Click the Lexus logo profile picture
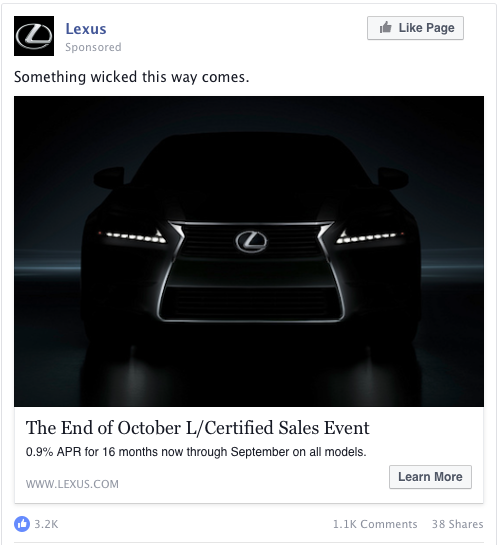The image size is (500, 545). click(34, 36)
